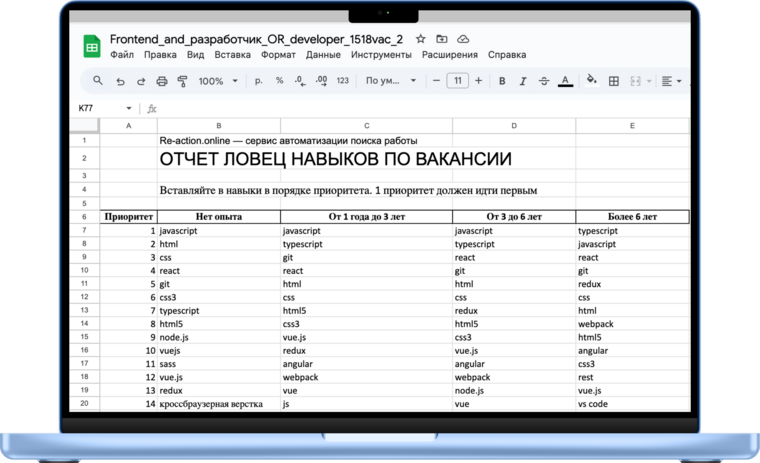Image resolution: width=760 pixels, height=463 pixels.
Task: Toggle italic formatting
Action: point(523,81)
